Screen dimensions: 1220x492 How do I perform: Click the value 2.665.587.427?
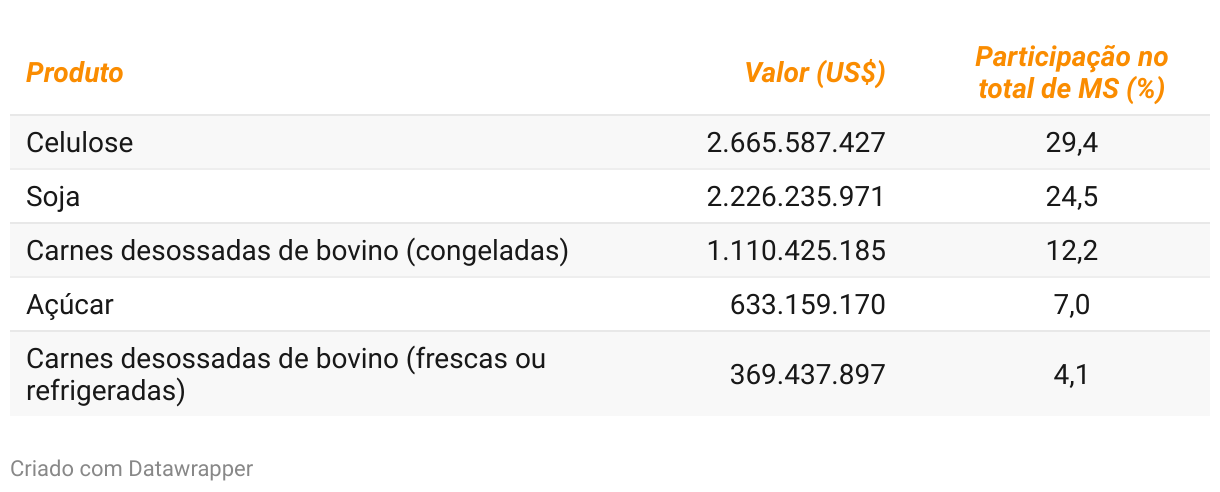point(796,143)
